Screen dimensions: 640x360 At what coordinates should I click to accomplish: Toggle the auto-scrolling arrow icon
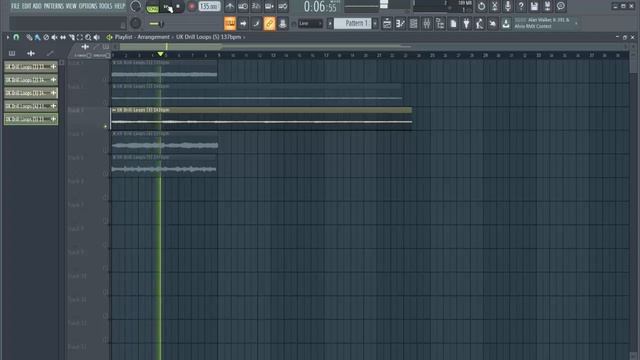coord(243,24)
